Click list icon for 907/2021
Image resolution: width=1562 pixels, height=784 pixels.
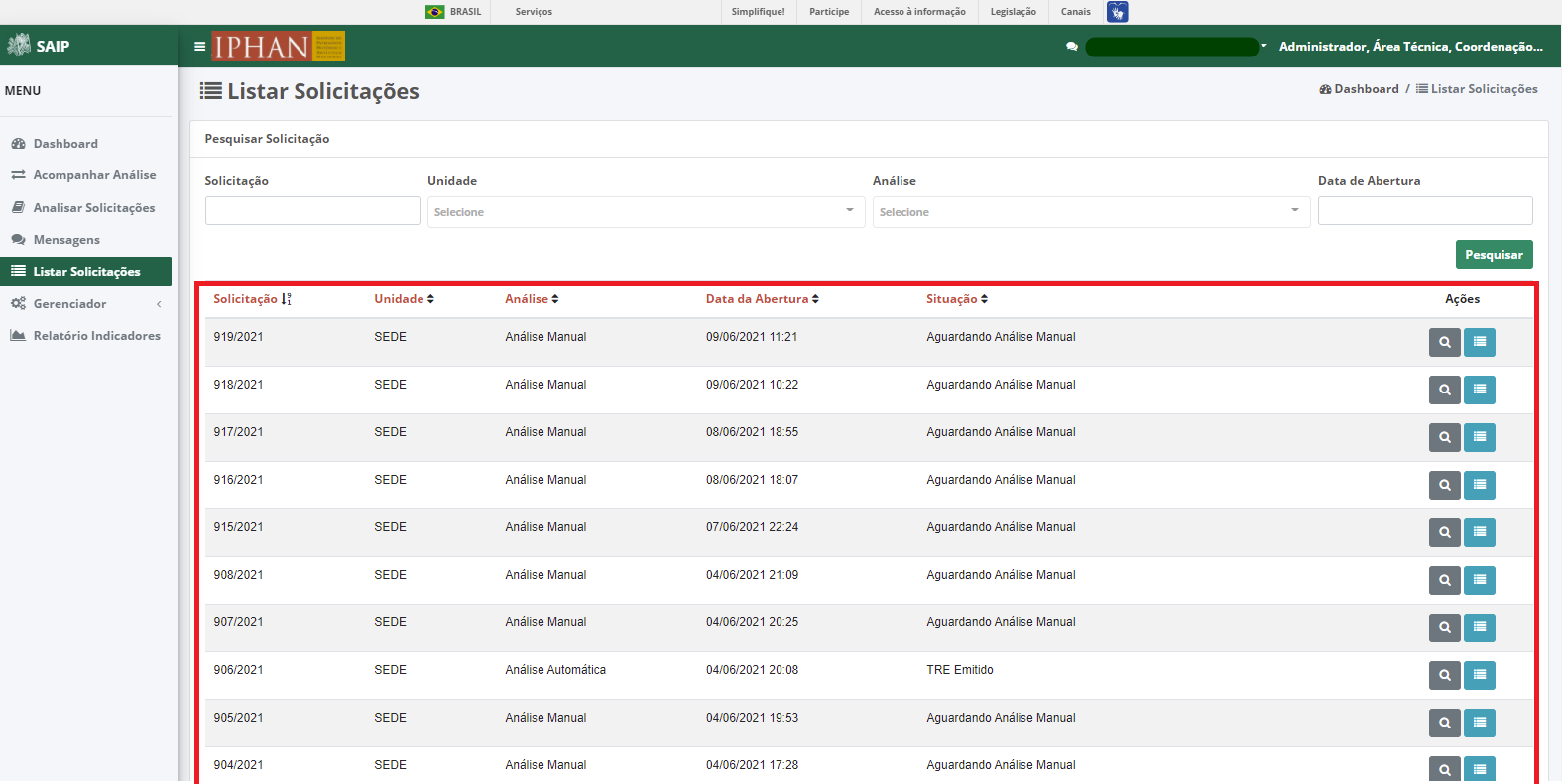point(1480,627)
